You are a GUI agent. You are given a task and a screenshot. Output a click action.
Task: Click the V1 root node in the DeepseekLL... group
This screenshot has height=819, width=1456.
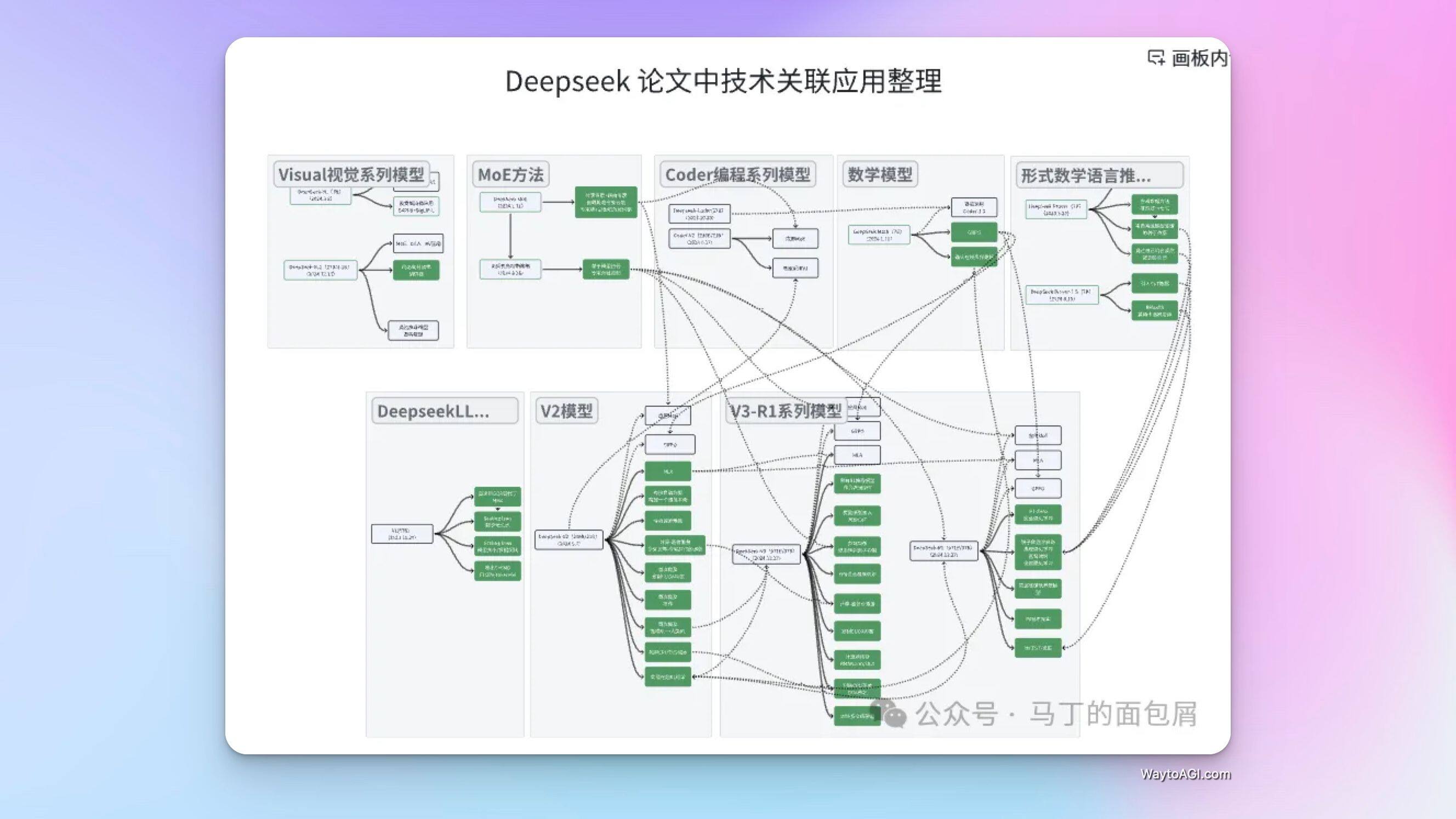[x=402, y=533]
